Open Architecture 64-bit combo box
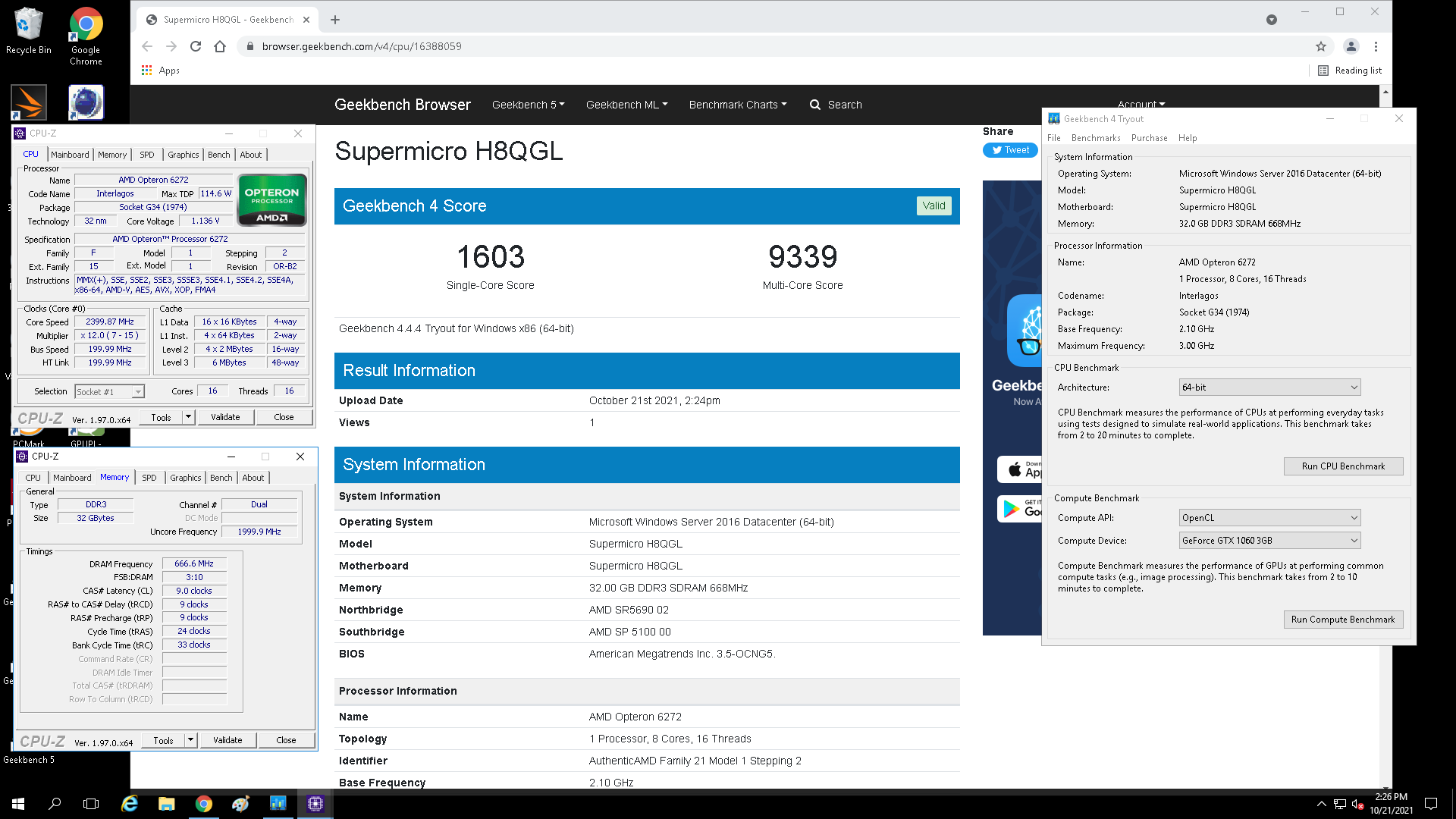Image resolution: width=1456 pixels, height=819 pixels. [1270, 388]
